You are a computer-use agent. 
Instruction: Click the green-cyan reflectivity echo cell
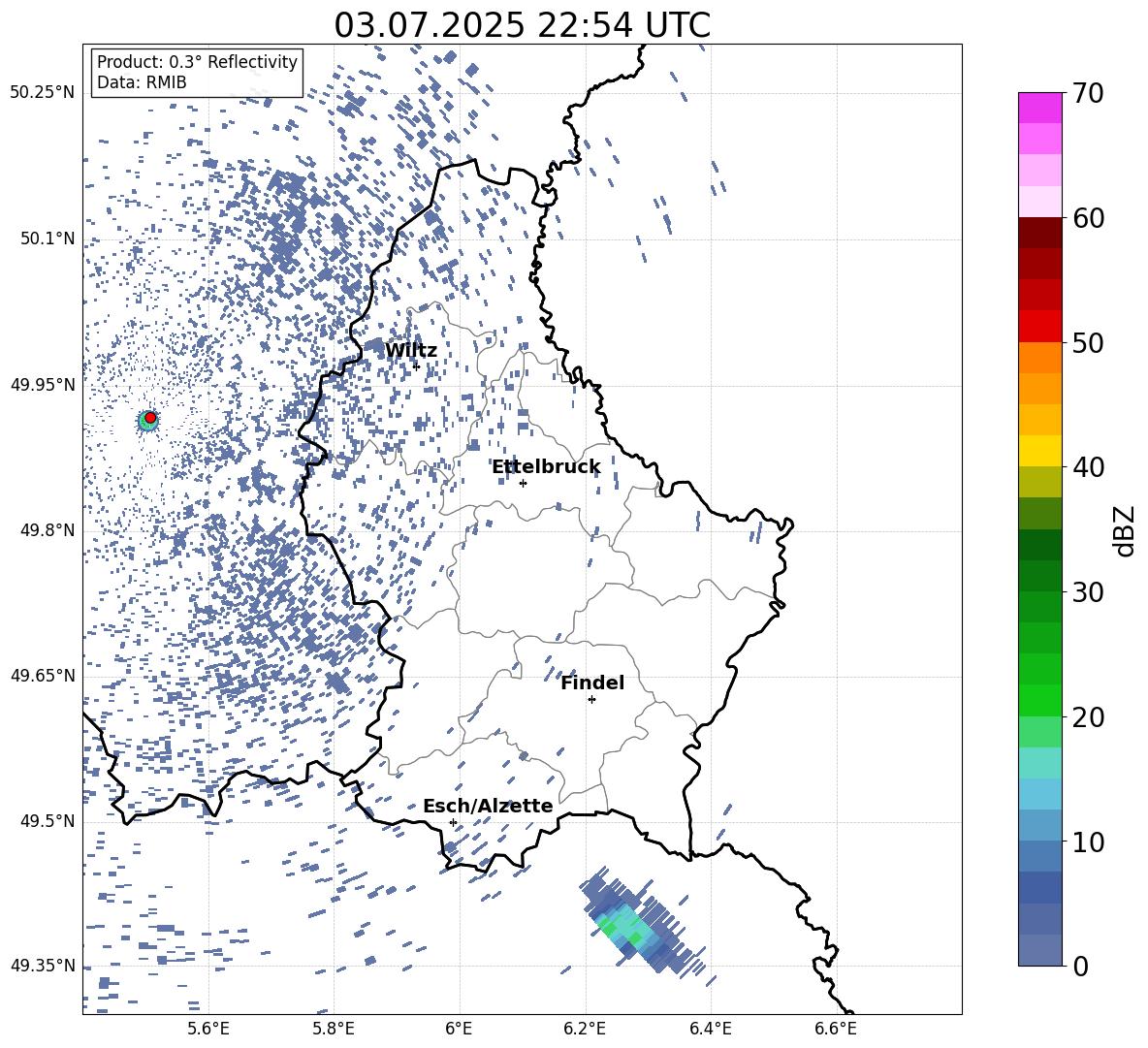pyautogui.click(x=626, y=926)
